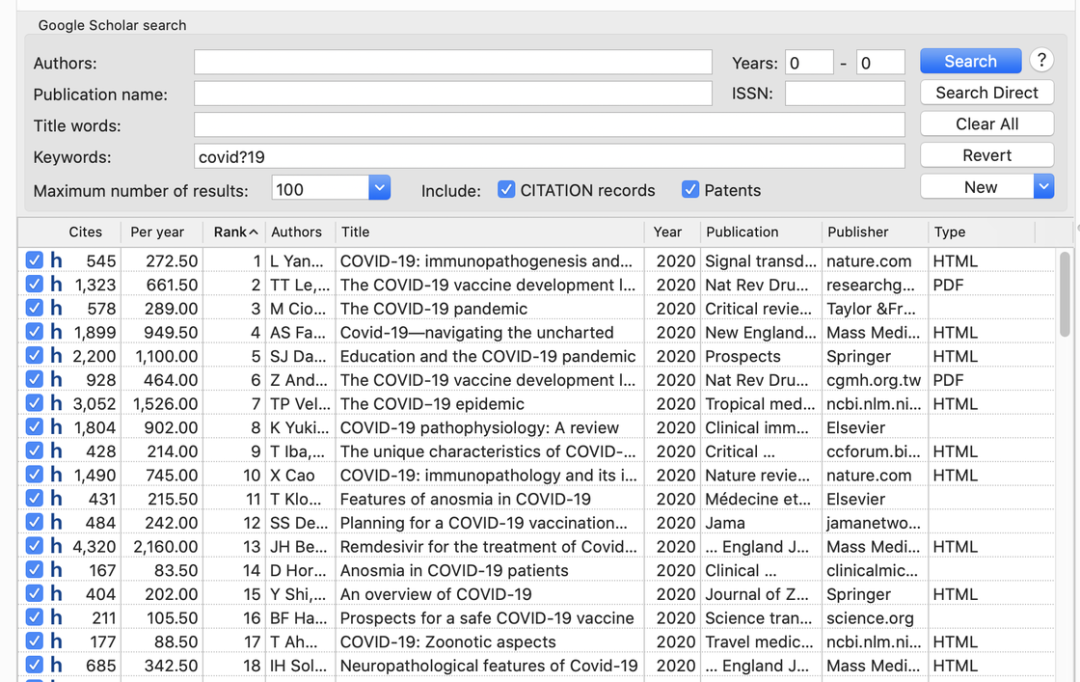Click the results list vertical scrollbar
This screenshot has height=682, width=1080.
point(1064,300)
